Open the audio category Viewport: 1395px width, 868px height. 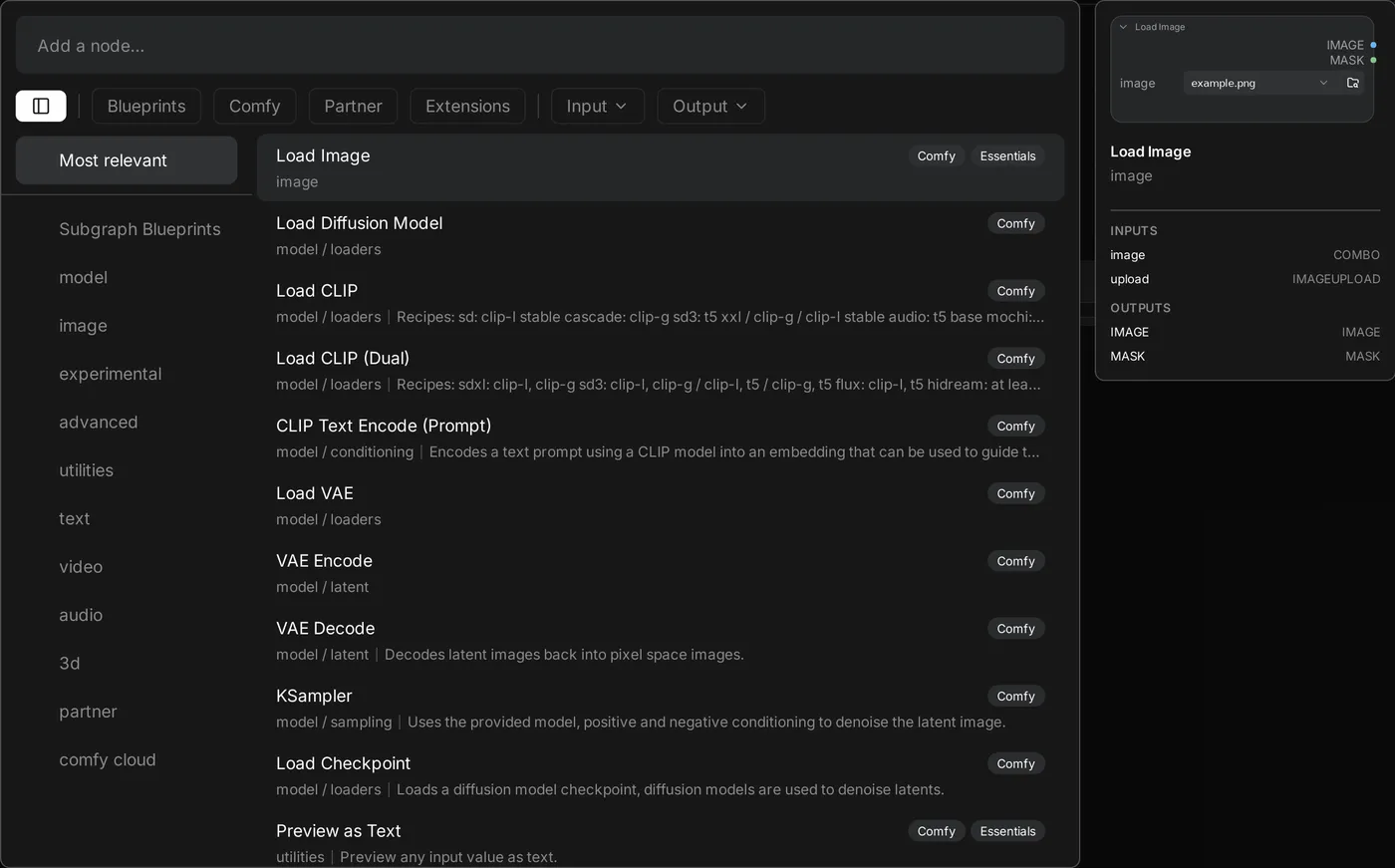(x=81, y=615)
